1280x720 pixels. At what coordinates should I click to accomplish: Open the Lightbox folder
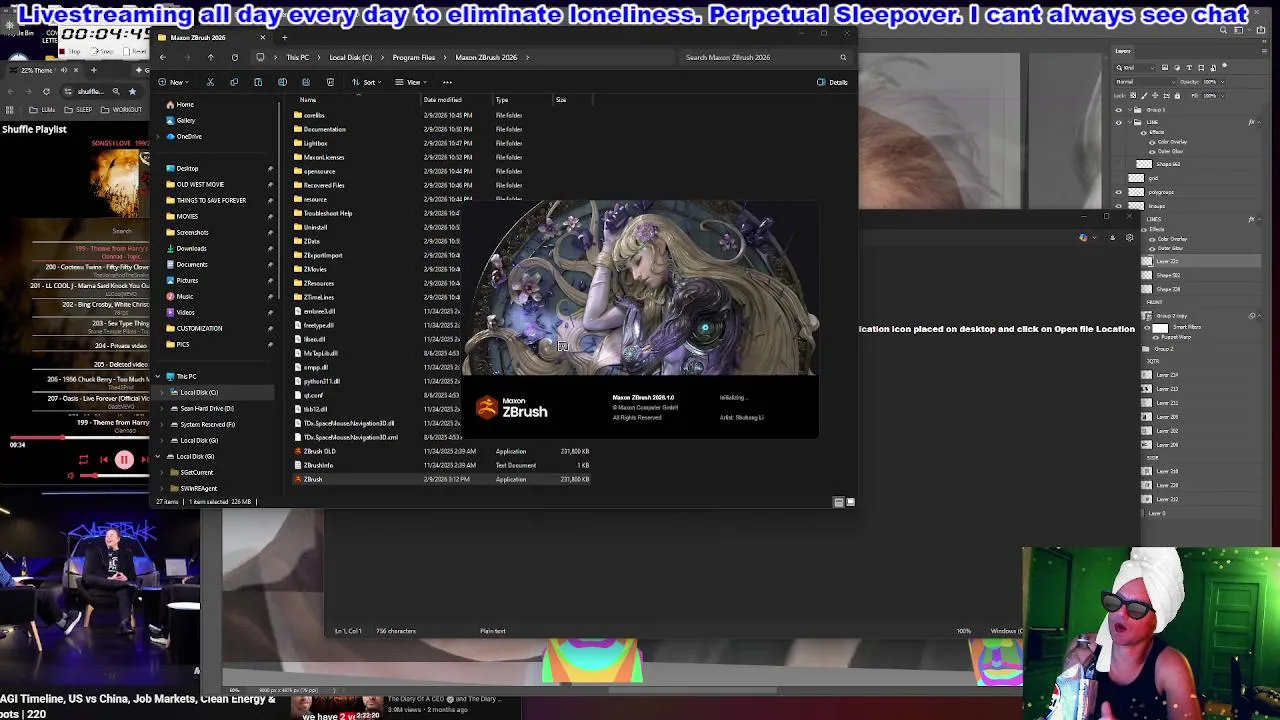[315, 143]
